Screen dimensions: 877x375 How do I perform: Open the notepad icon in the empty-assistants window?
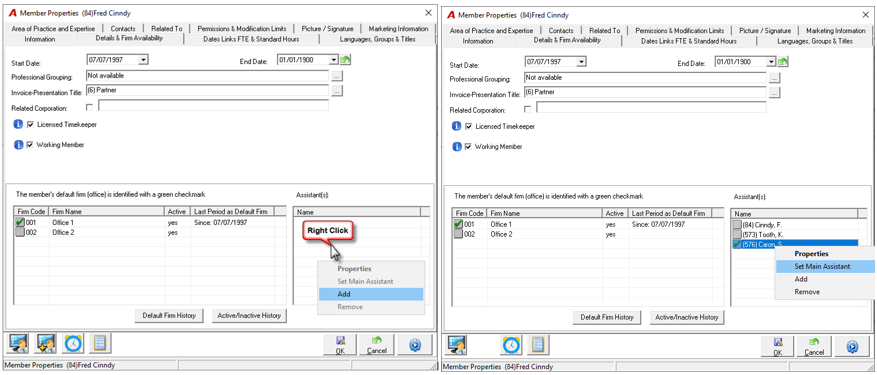pyautogui.click(x=101, y=343)
